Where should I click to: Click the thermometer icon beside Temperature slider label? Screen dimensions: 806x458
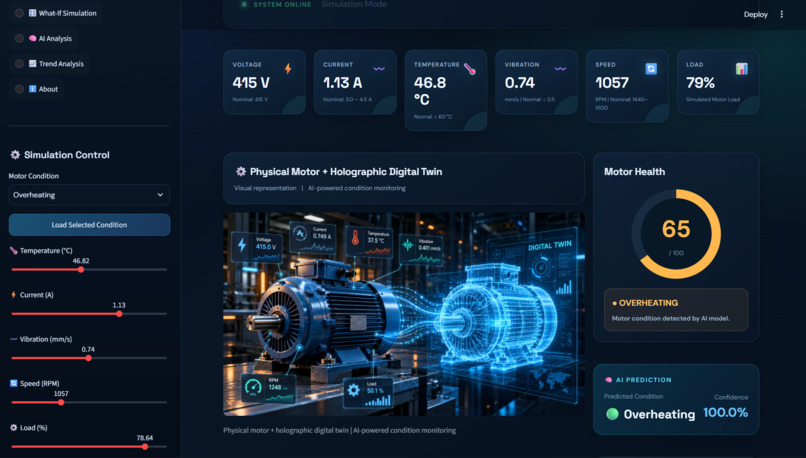click(x=13, y=250)
